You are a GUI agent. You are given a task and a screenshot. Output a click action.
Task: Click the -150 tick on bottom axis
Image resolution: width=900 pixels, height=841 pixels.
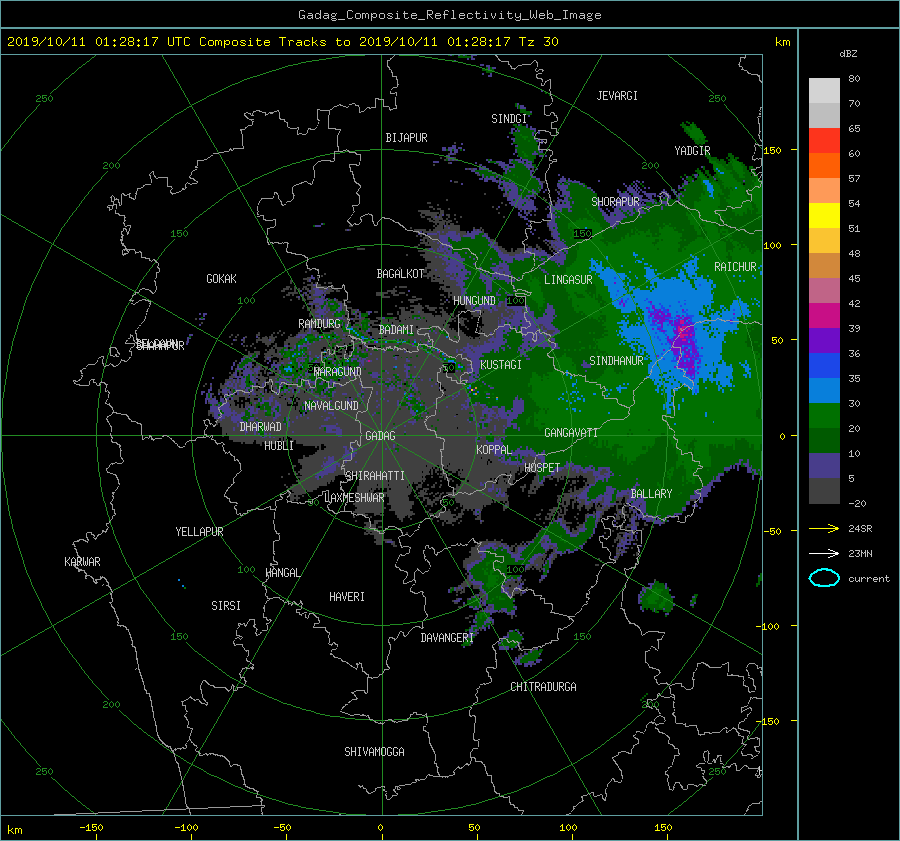91,828
